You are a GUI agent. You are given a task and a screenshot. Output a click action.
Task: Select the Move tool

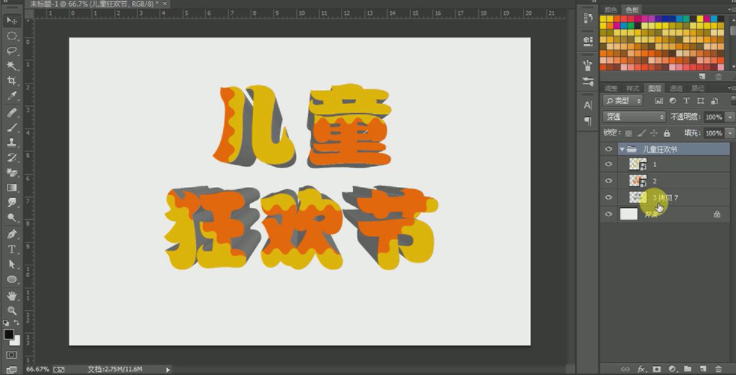pos(12,21)
